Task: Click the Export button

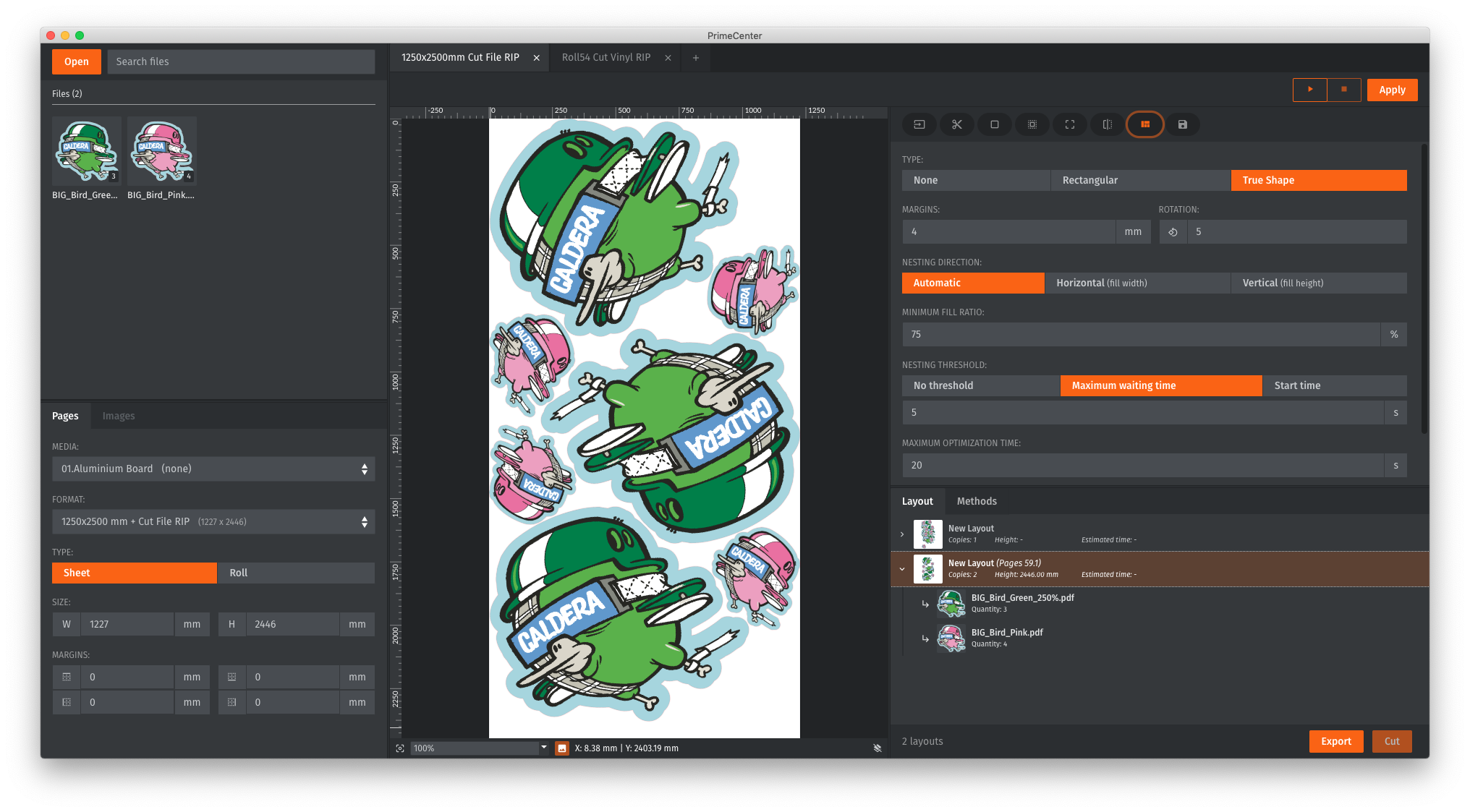Action: coord(1335,741)
